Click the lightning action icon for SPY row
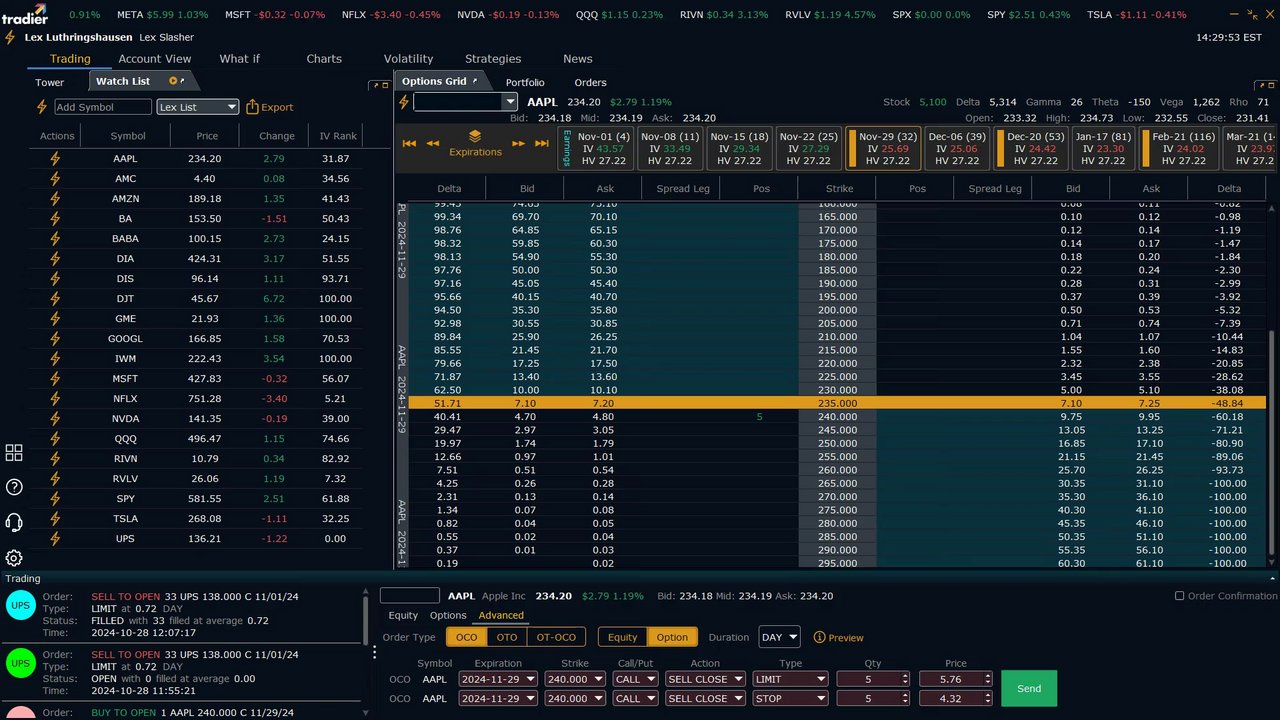Screen dimensions: 1280x720 [x=55, y=499]
